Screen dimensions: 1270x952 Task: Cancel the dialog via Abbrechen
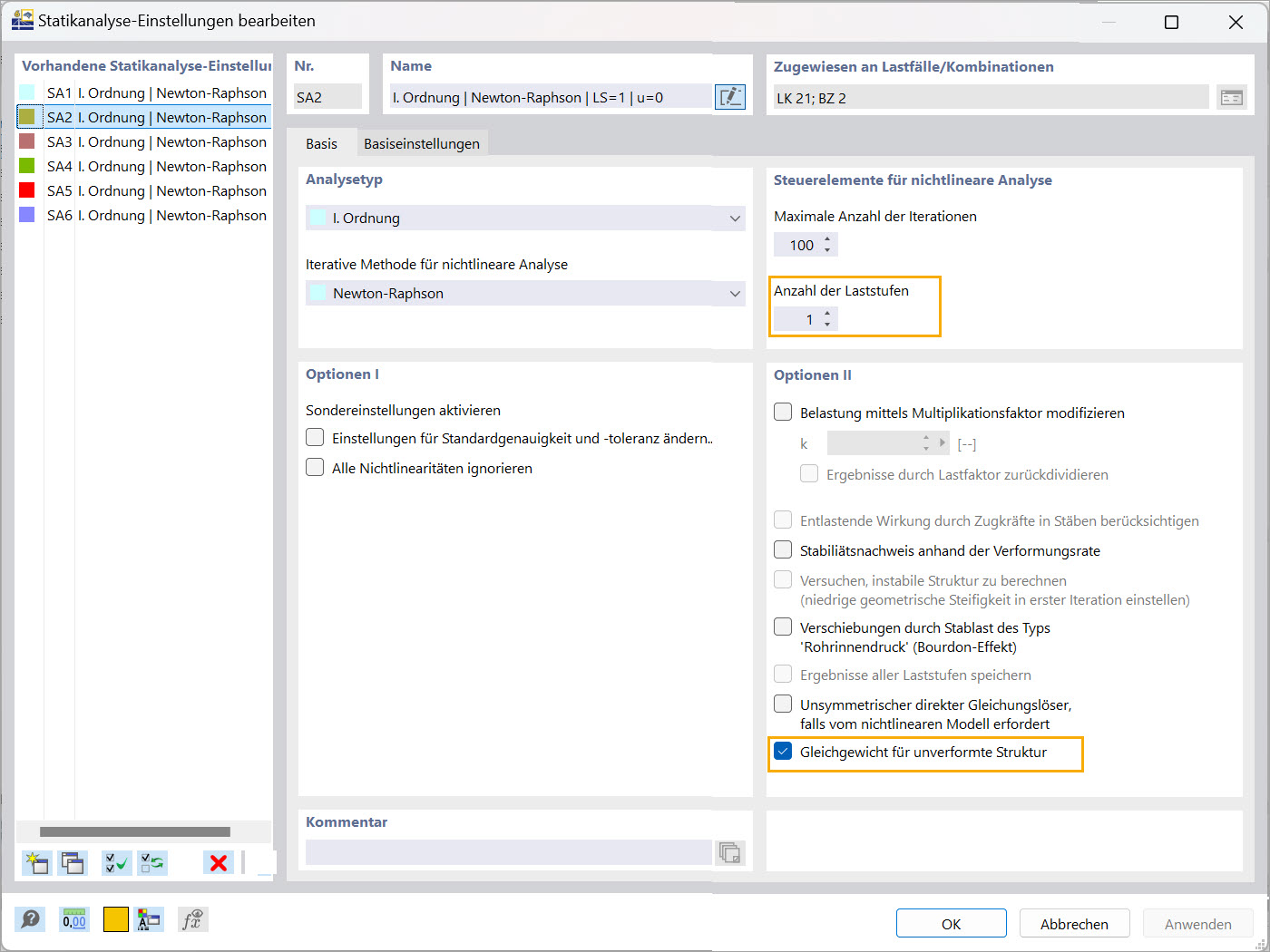tap(1074, 922)
